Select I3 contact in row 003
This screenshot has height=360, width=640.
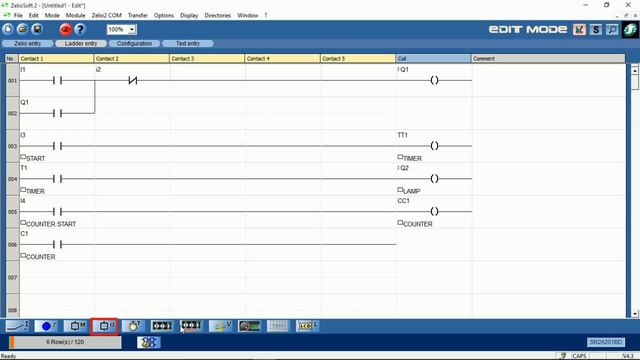pyautogui.click(x=57, y=146)
